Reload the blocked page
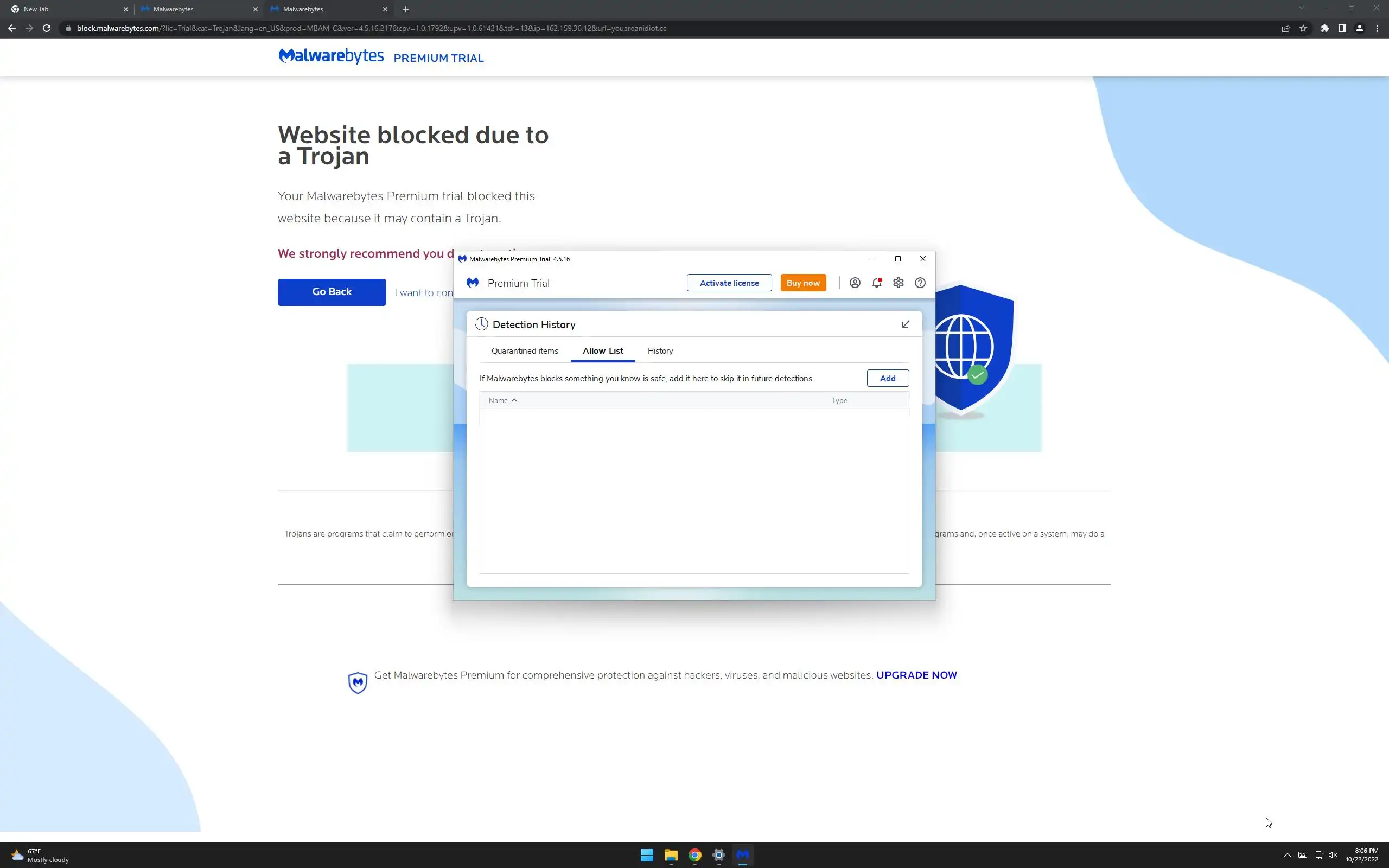Viewport: 1389px width, 868px height. (x=47, y=28)
